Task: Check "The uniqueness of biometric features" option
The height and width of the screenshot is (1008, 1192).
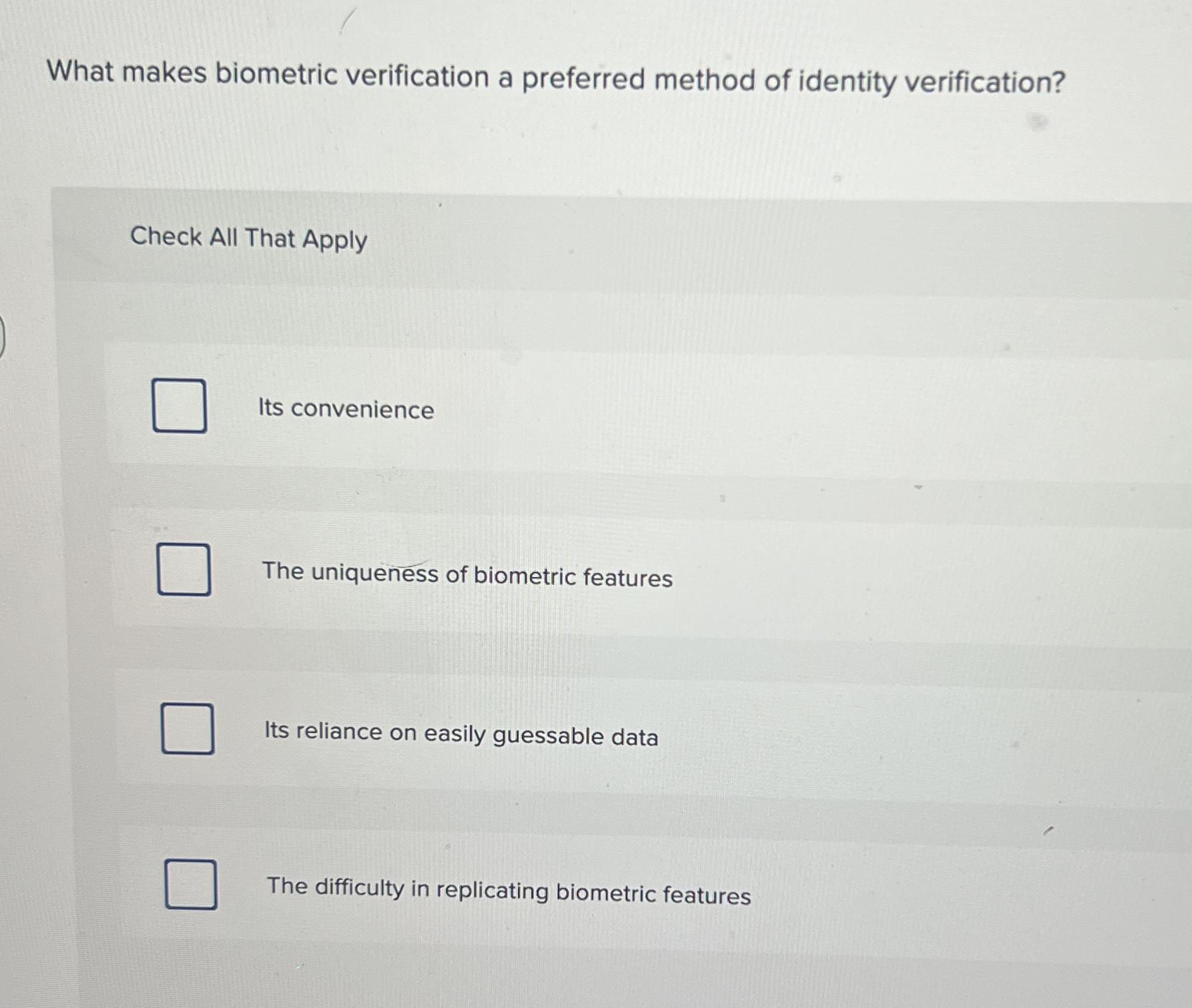Action: click(x=185, y=570)
